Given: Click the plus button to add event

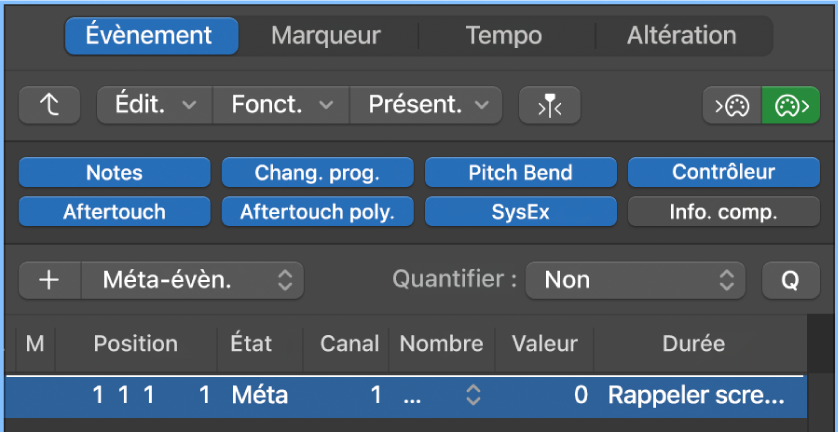Looking at the screenshot, I should click(x=49, y=280).
